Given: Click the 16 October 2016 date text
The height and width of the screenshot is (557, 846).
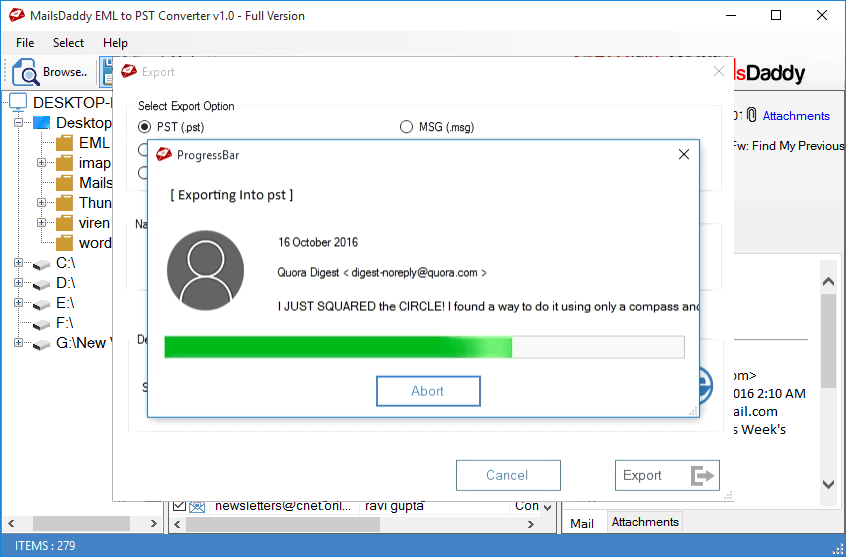Looking at the screenshot, I should (x=318, y=242).
